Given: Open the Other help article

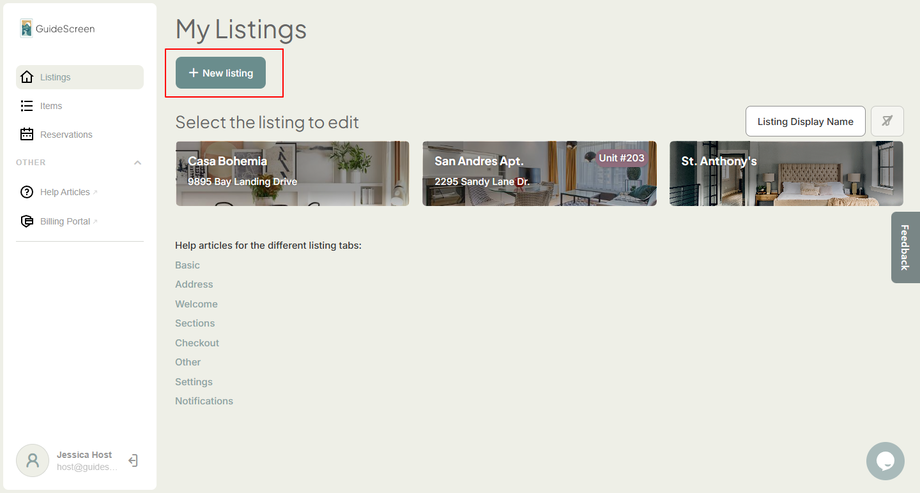Looking at the screenshot, I should pyautogui.click(x=188, y=362).
